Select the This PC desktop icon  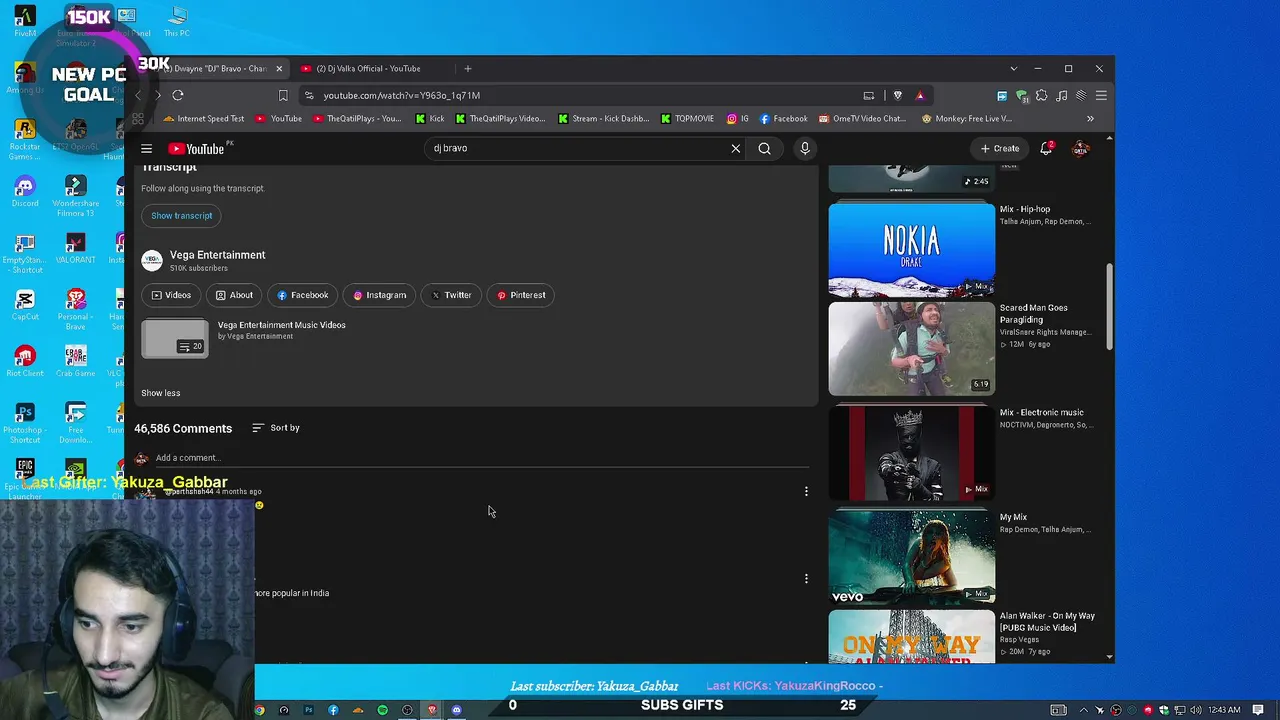(177, 21)
